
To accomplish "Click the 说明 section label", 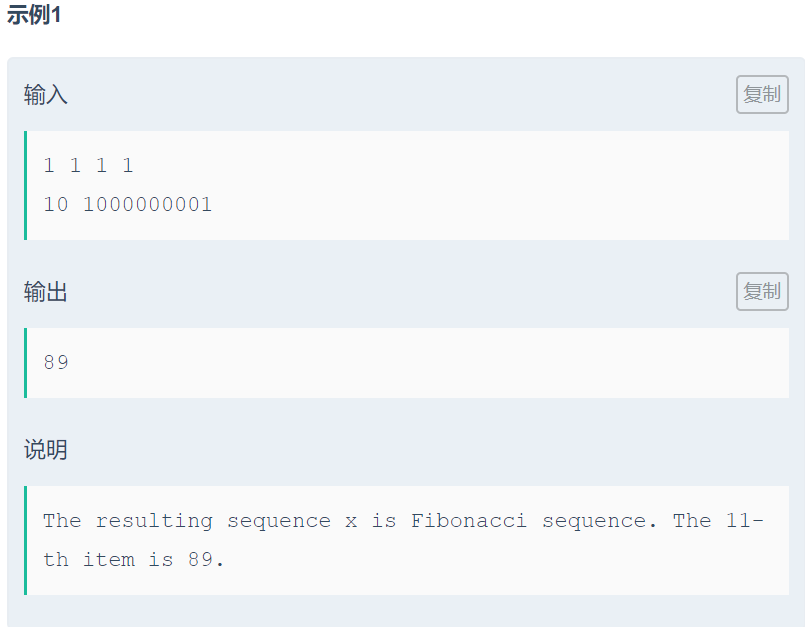I will coord(46,449).
